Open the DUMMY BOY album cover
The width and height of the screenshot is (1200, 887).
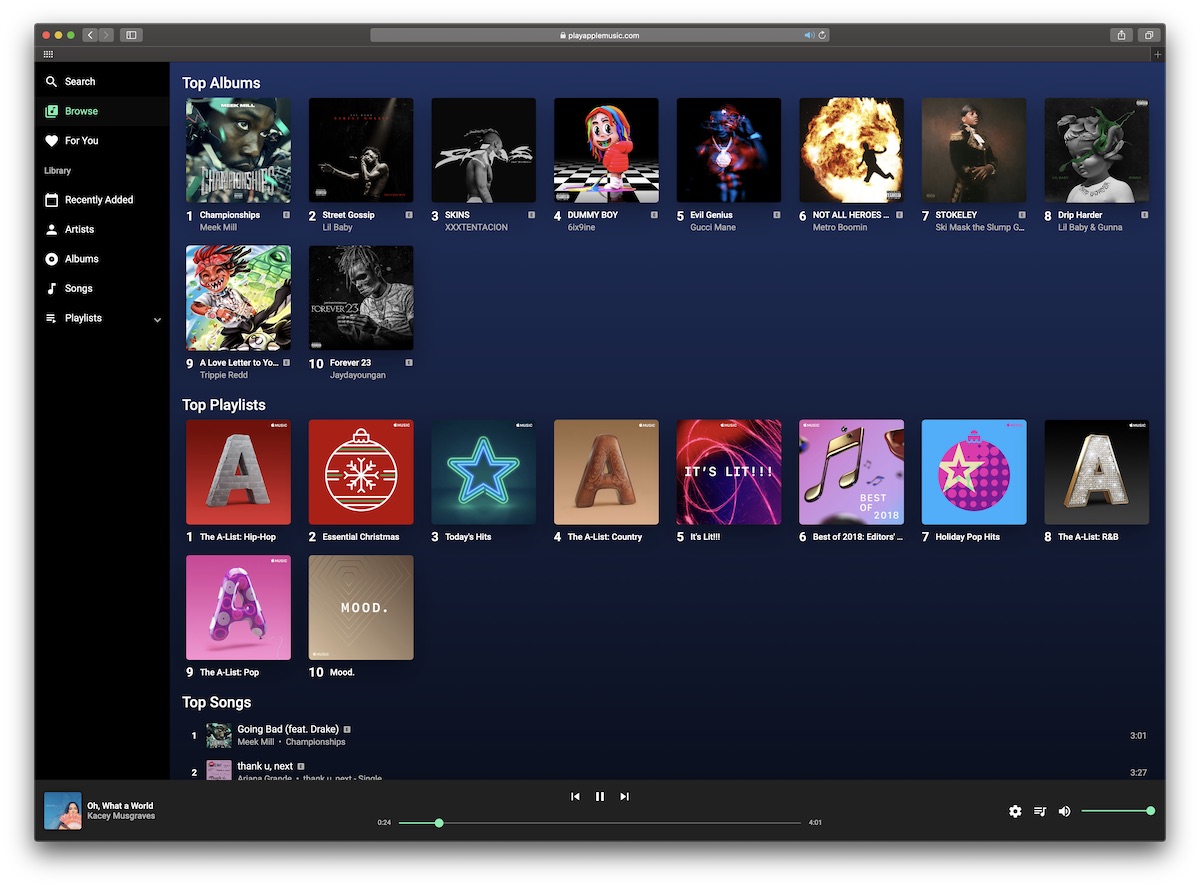point(606,150)
